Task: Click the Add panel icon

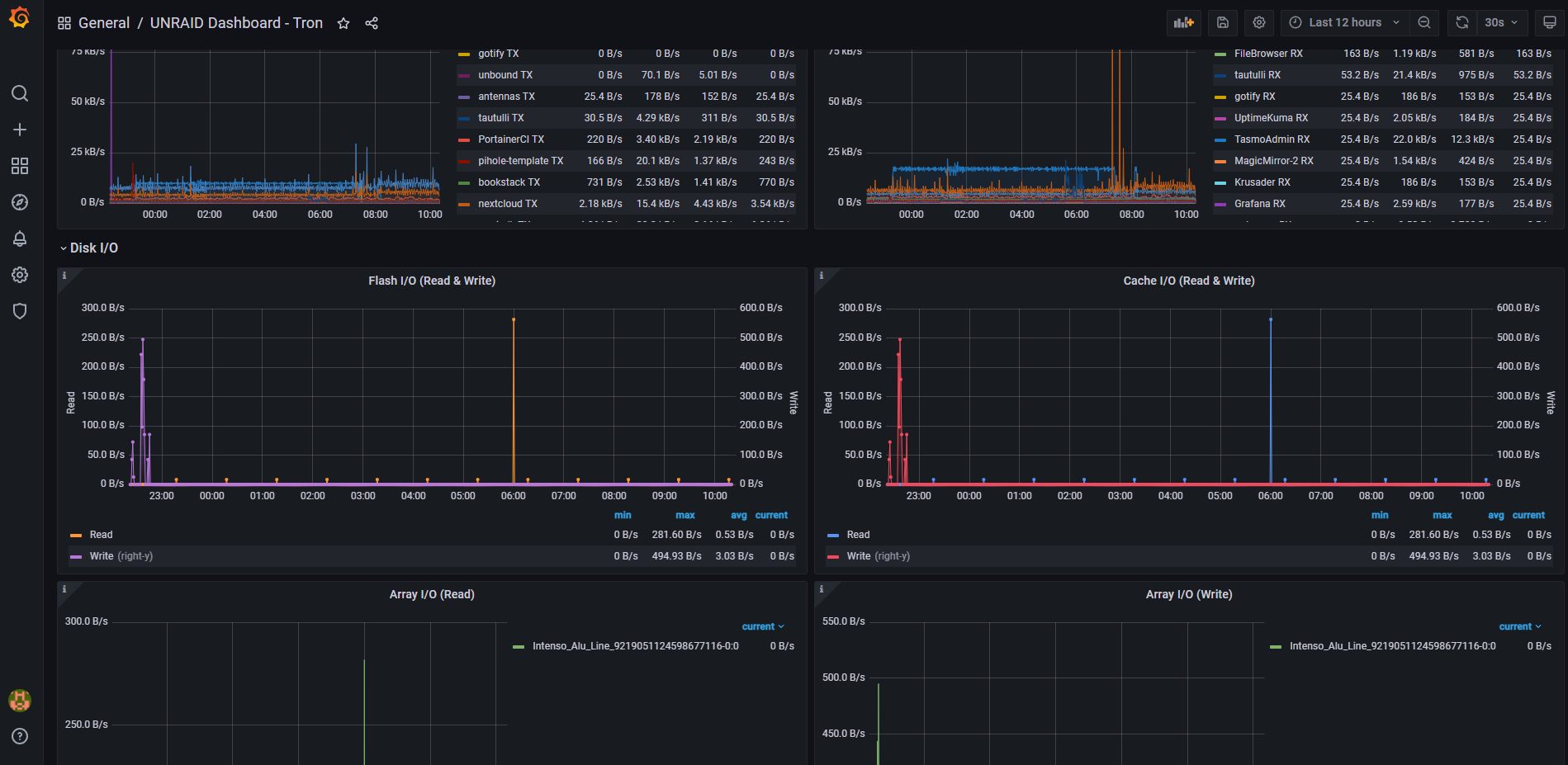Action: point(1184,23)
